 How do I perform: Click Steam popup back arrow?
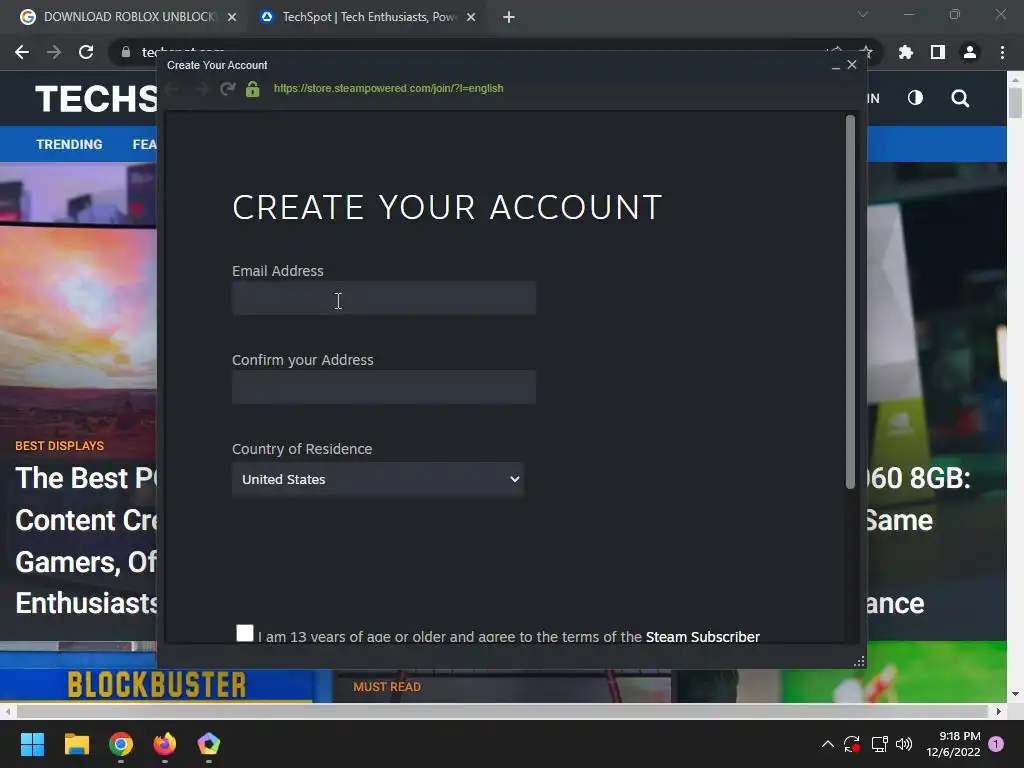(174, 88)
